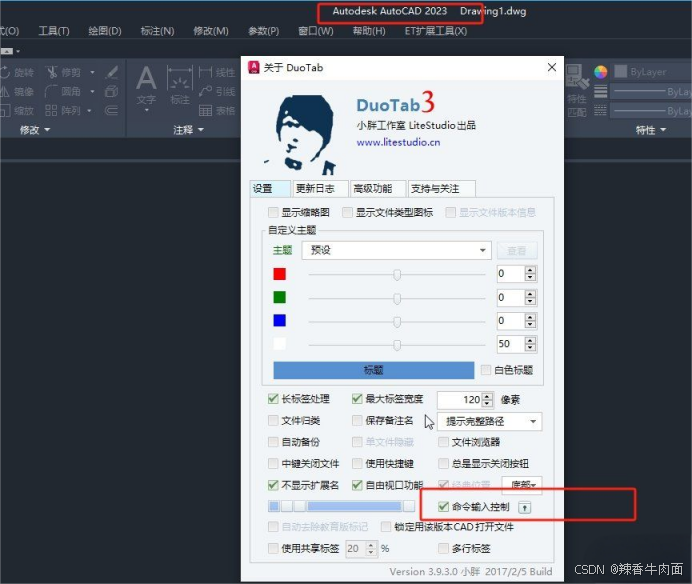Open the 主题 预设 theme dropdown

tap(396, 250)
